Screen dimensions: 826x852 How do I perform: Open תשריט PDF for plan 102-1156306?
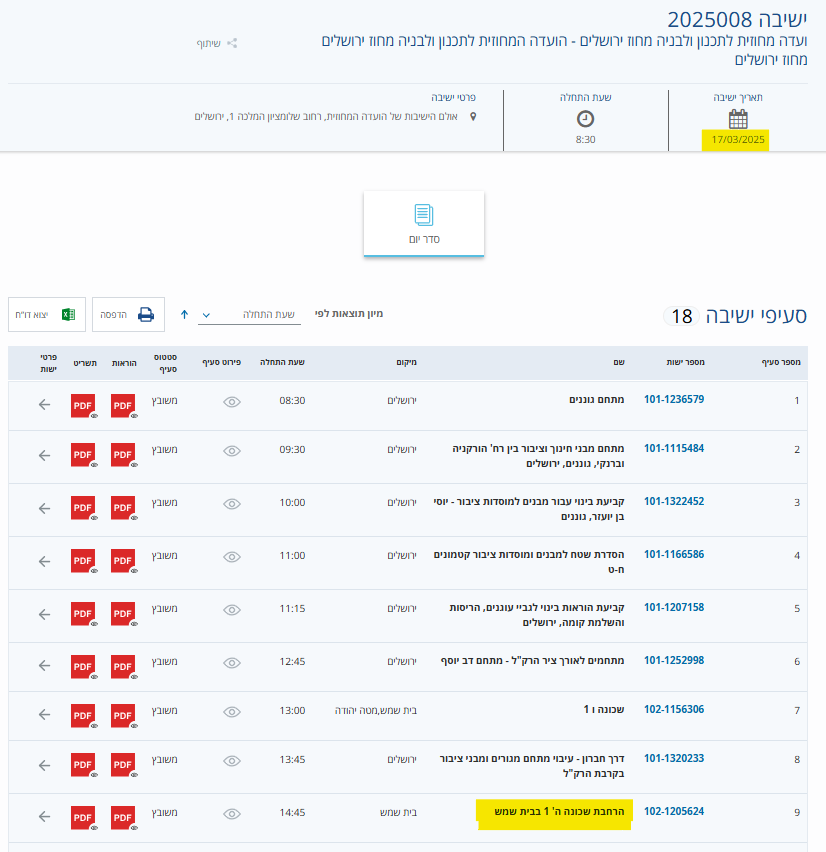coord(83,716)
